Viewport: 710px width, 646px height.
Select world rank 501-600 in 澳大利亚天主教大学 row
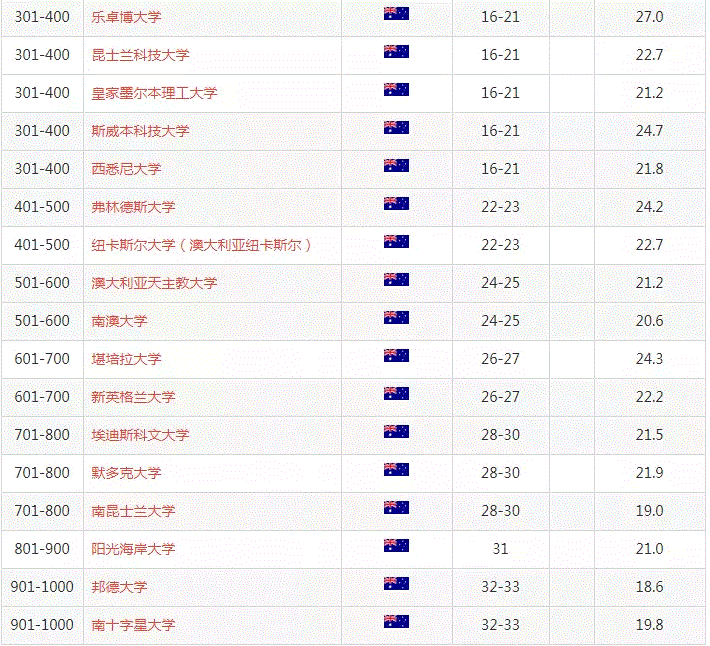tap(42, 283)
